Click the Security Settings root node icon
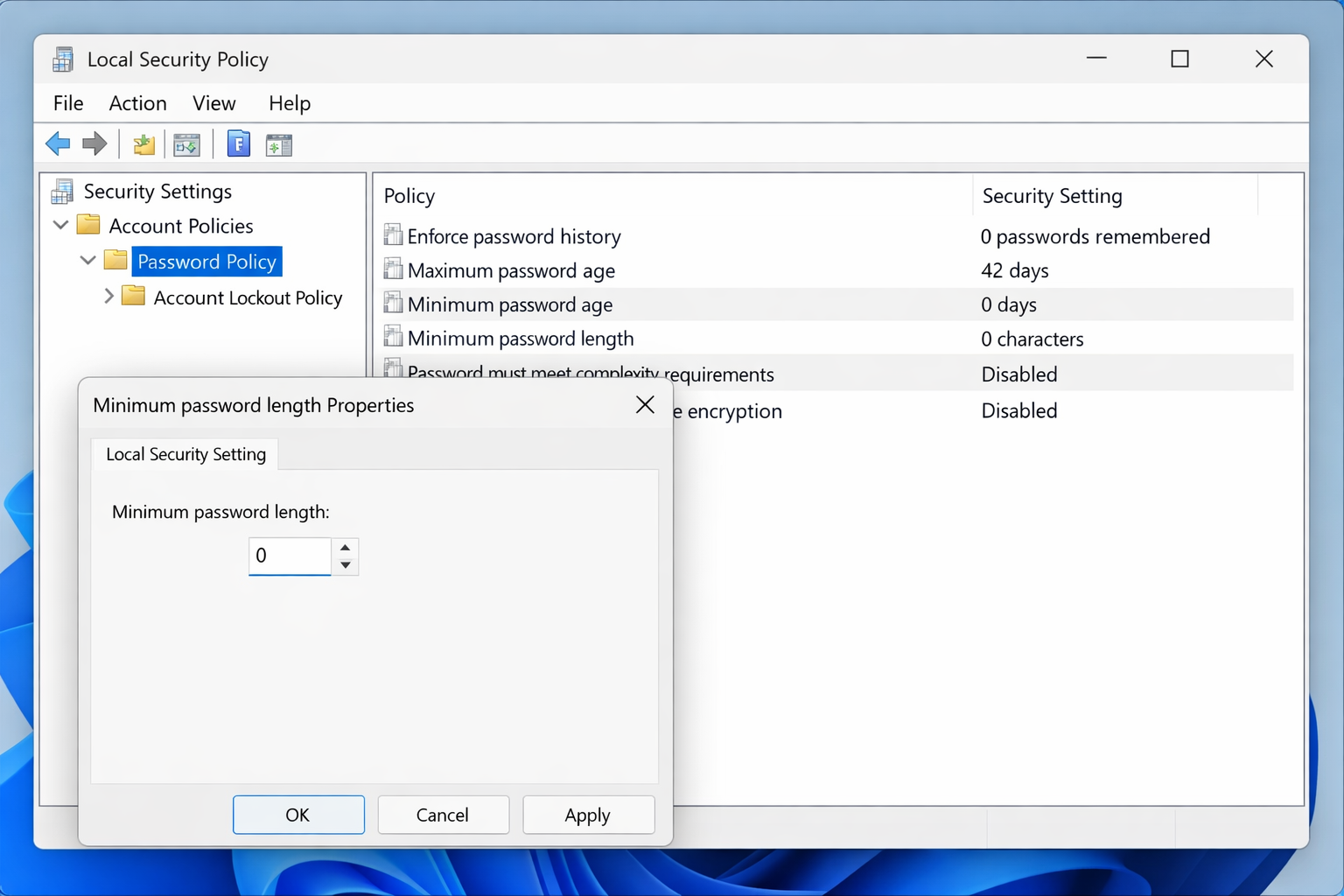The width and height of the screenshot is (1344, 896). pyautogui.click(x=62, y=191)
